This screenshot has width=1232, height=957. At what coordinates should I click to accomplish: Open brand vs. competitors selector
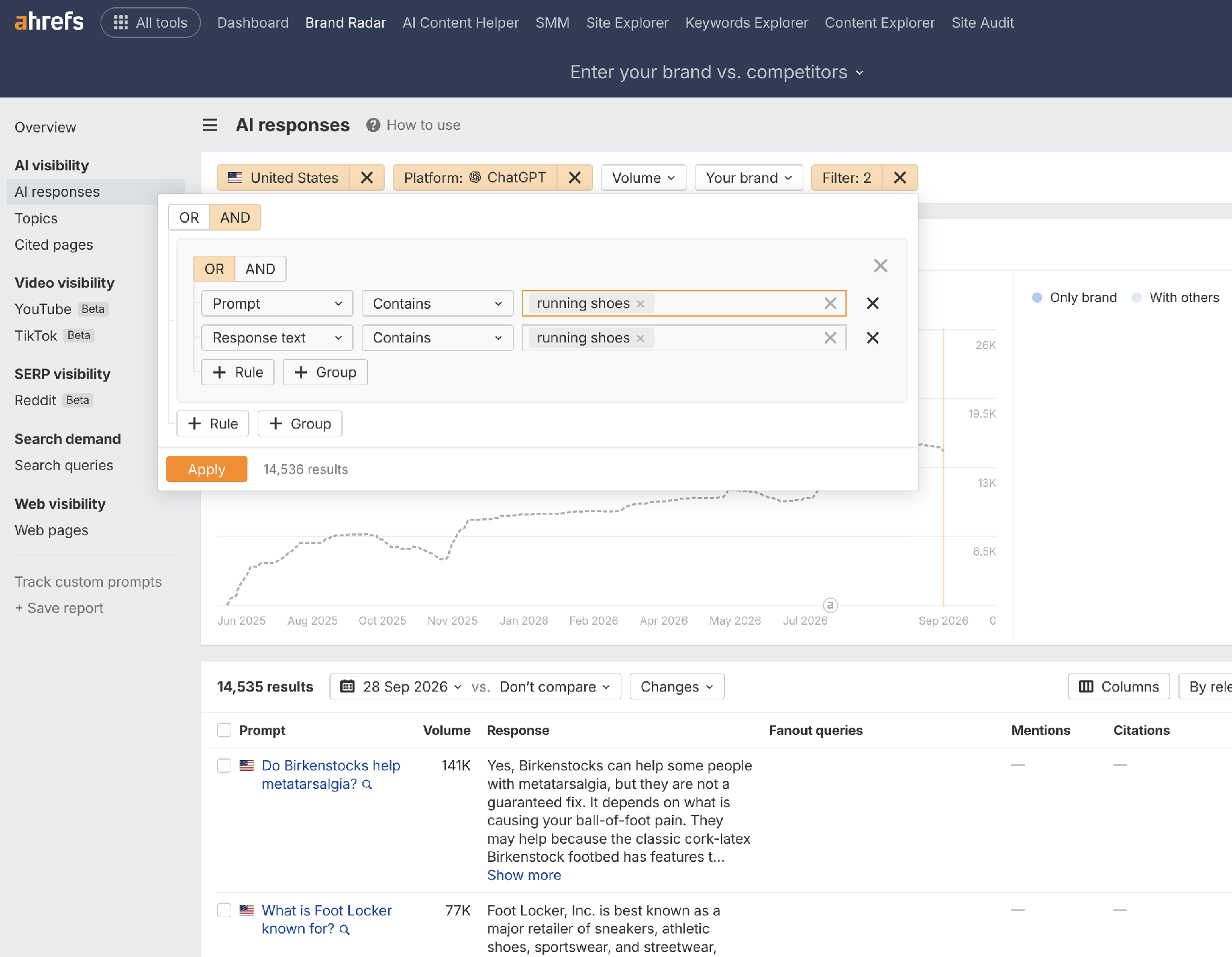click(x=717, y=72)
